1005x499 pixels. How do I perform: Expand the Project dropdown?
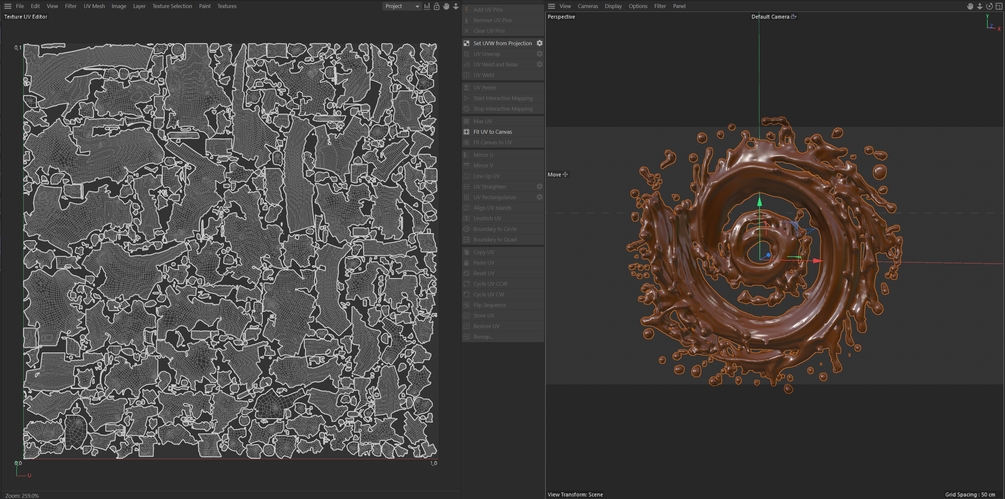[x=402, y=6]
